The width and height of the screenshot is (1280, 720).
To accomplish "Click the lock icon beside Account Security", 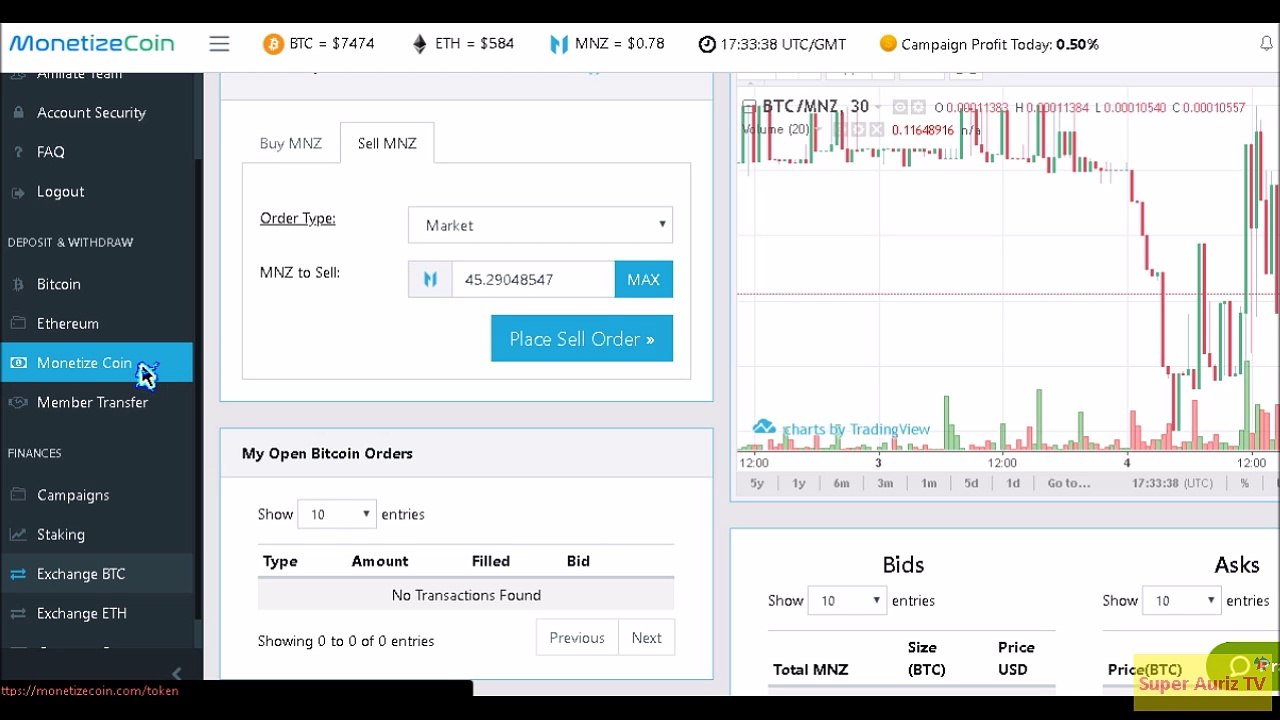I will (x=18, y=113).
